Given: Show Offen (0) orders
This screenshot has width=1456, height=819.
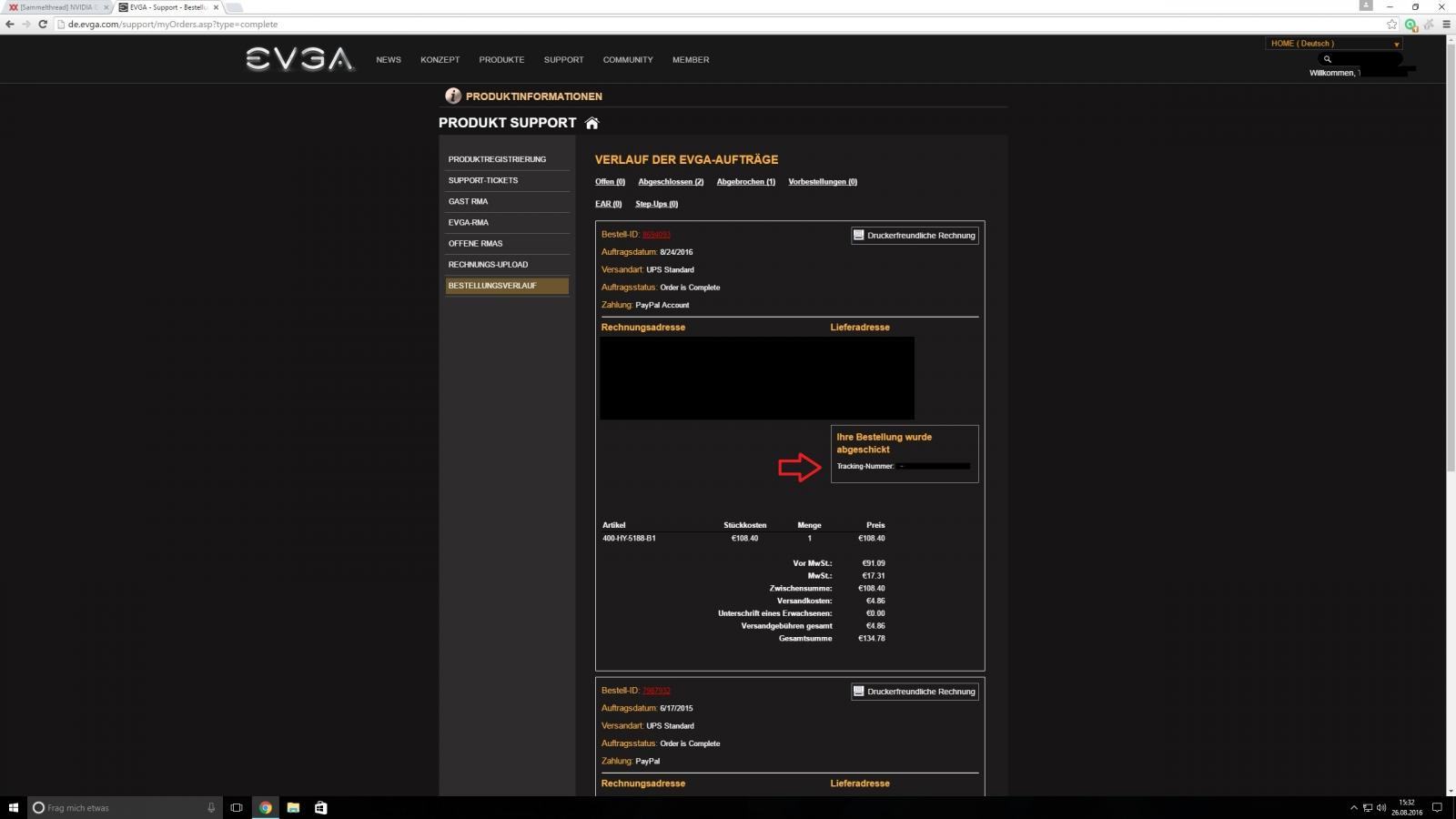Looking at the screenshot, I should coord(610,182).
